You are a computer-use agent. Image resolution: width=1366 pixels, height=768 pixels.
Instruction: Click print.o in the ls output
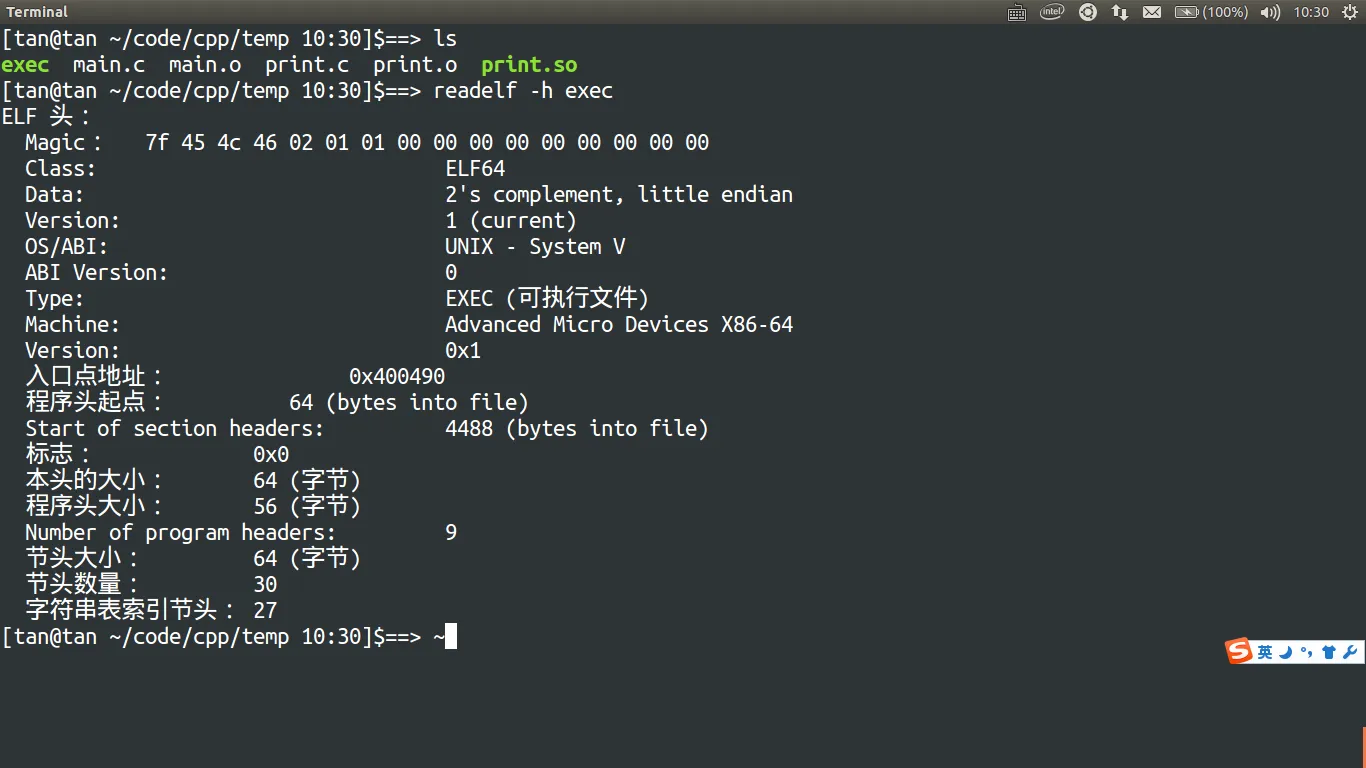tap(415, 65)
